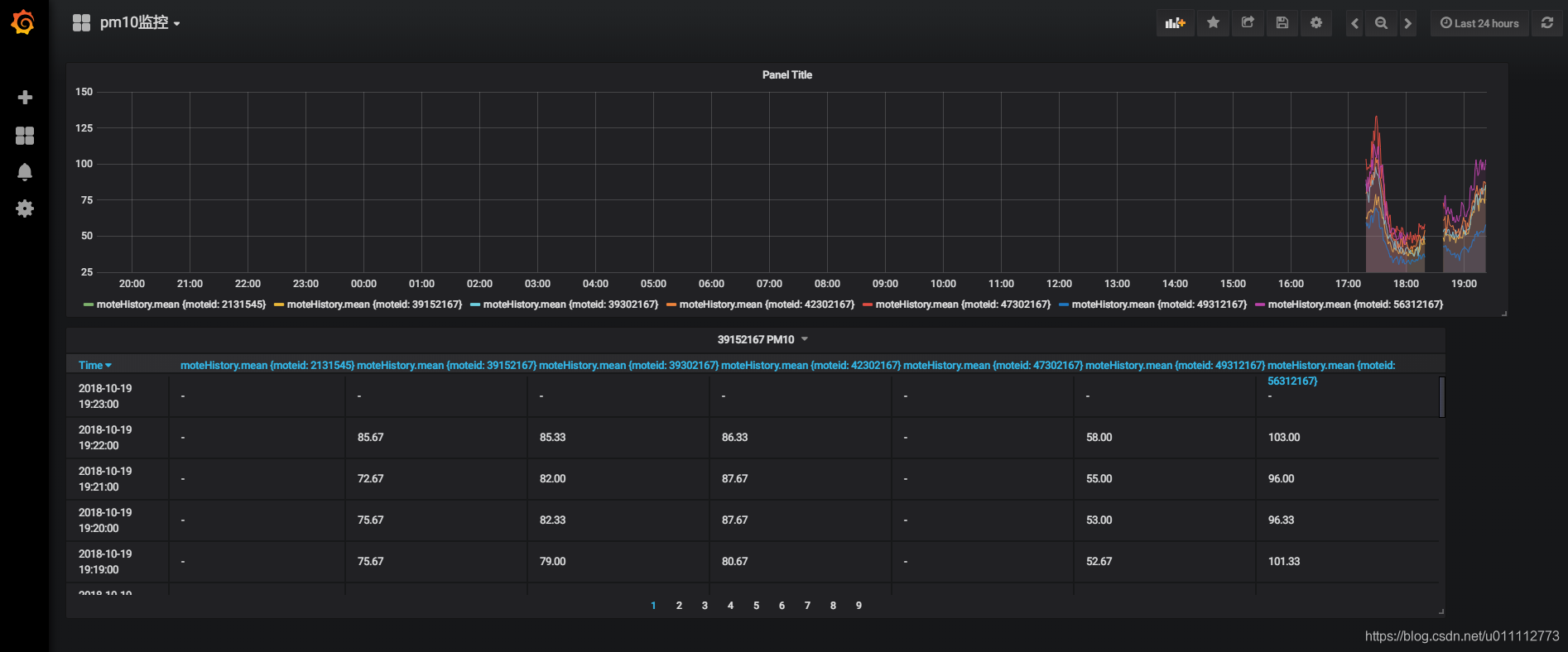The width and height of the screenshot is (1568, 652).
Task: Save the dashboard
Action: coord(1282,23)
